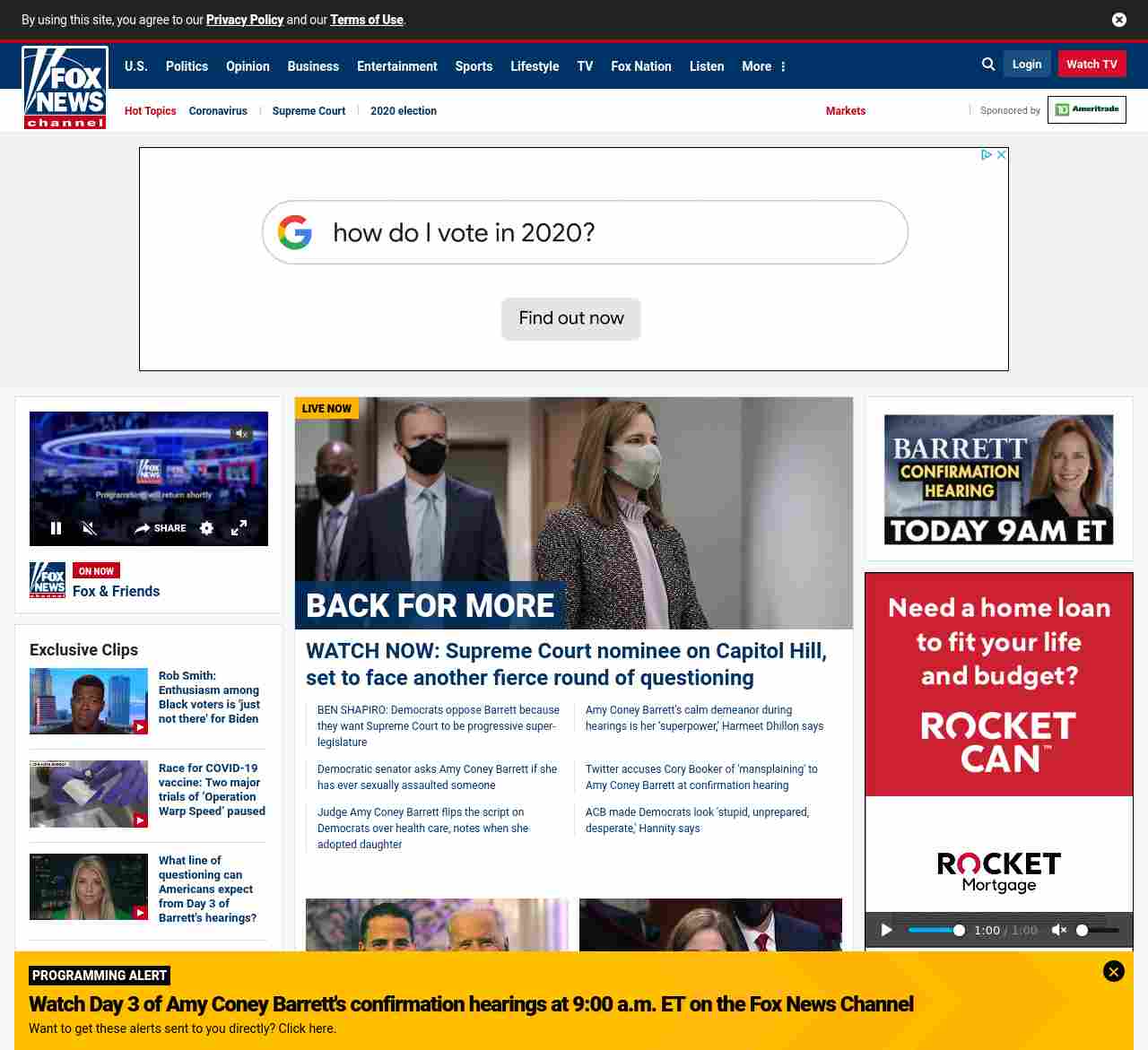Screen dimensions: 1148x1050
Task: Open the Politics menu item
Action: click(x=187, y=66)
